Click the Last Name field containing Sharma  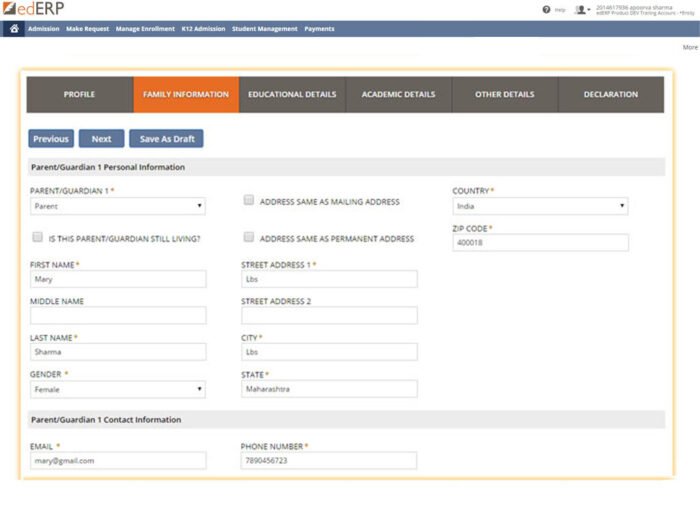click(x=118, y=352)
